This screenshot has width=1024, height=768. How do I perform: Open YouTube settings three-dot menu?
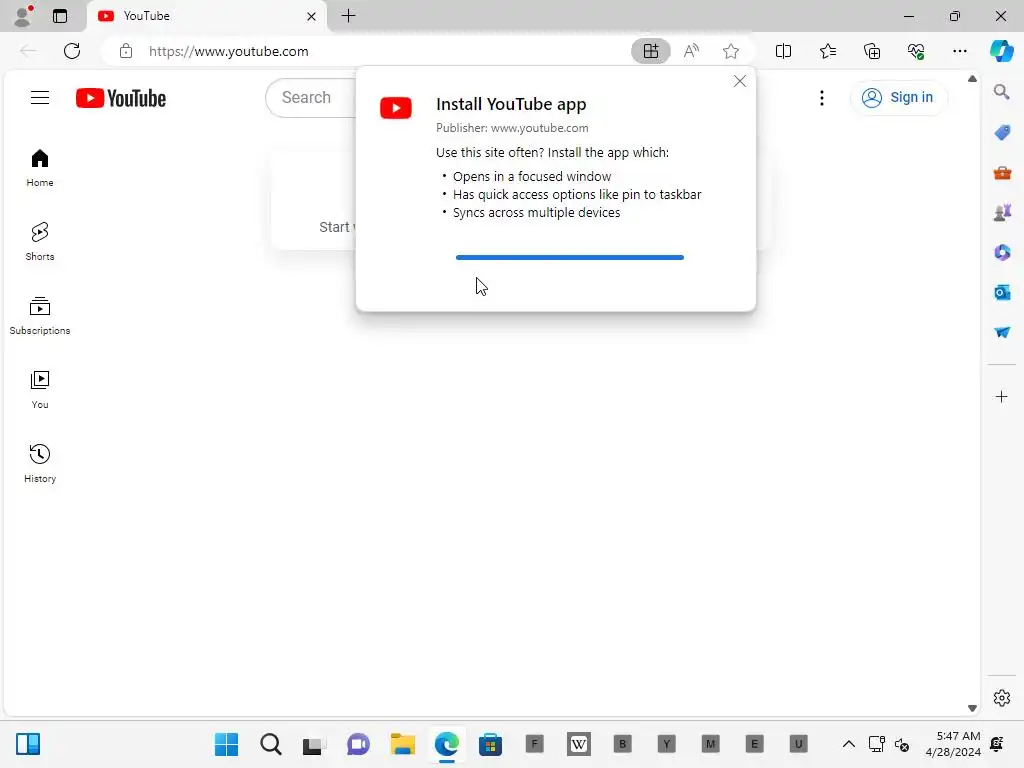[822, 98]
